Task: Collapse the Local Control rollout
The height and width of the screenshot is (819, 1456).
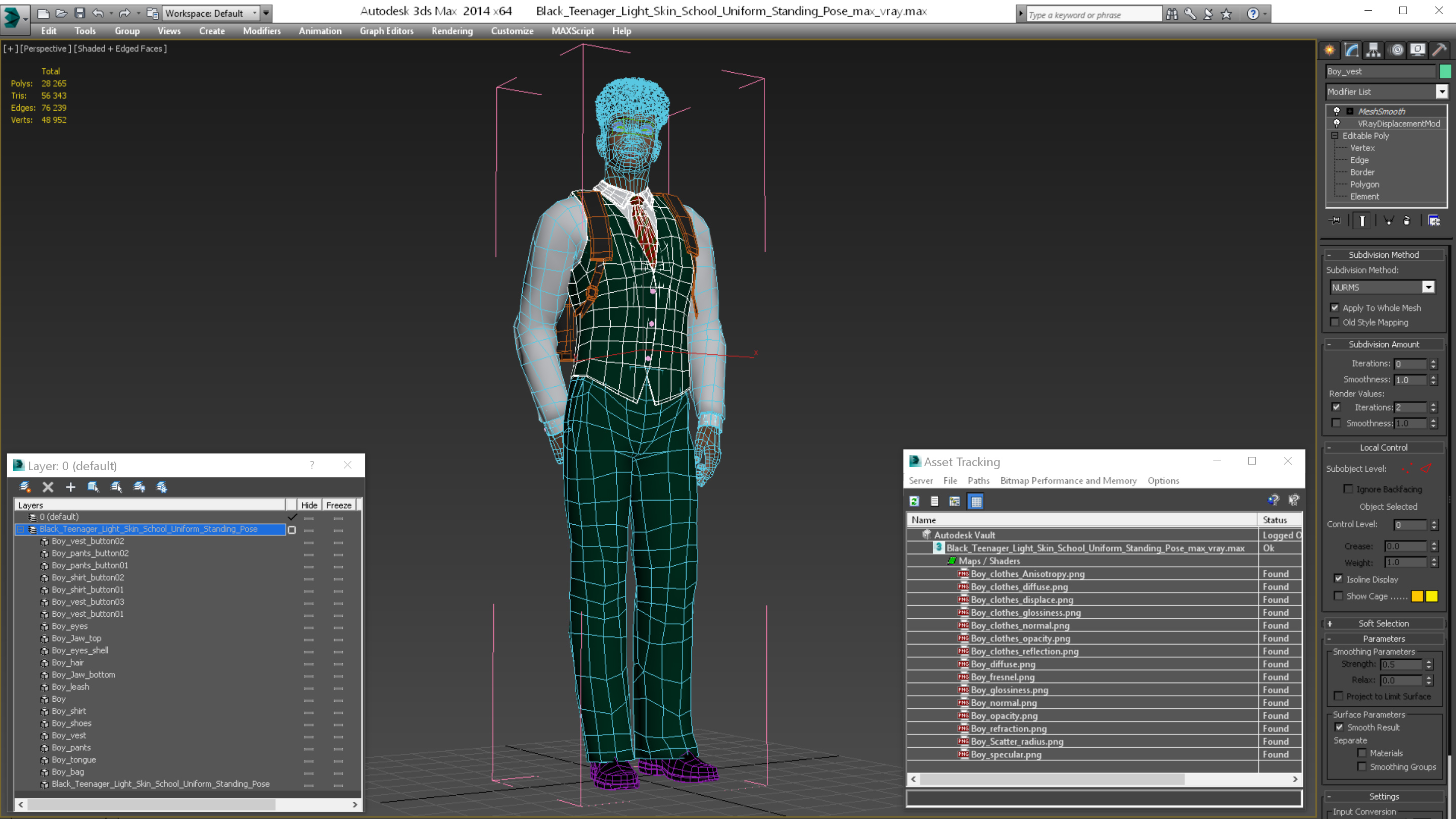Action: (x=1384, y=447)
